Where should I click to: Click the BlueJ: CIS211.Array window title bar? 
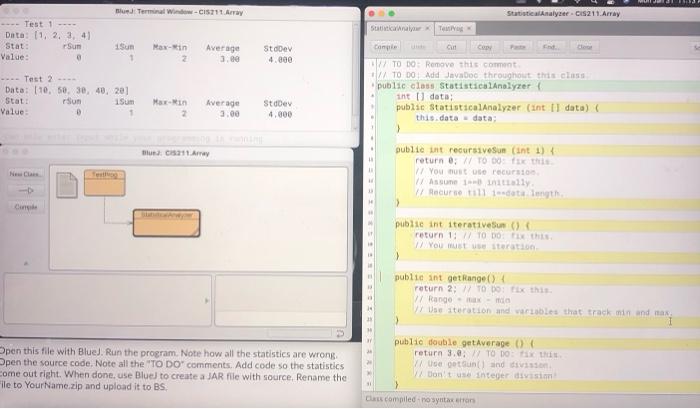tap(175, 153)
